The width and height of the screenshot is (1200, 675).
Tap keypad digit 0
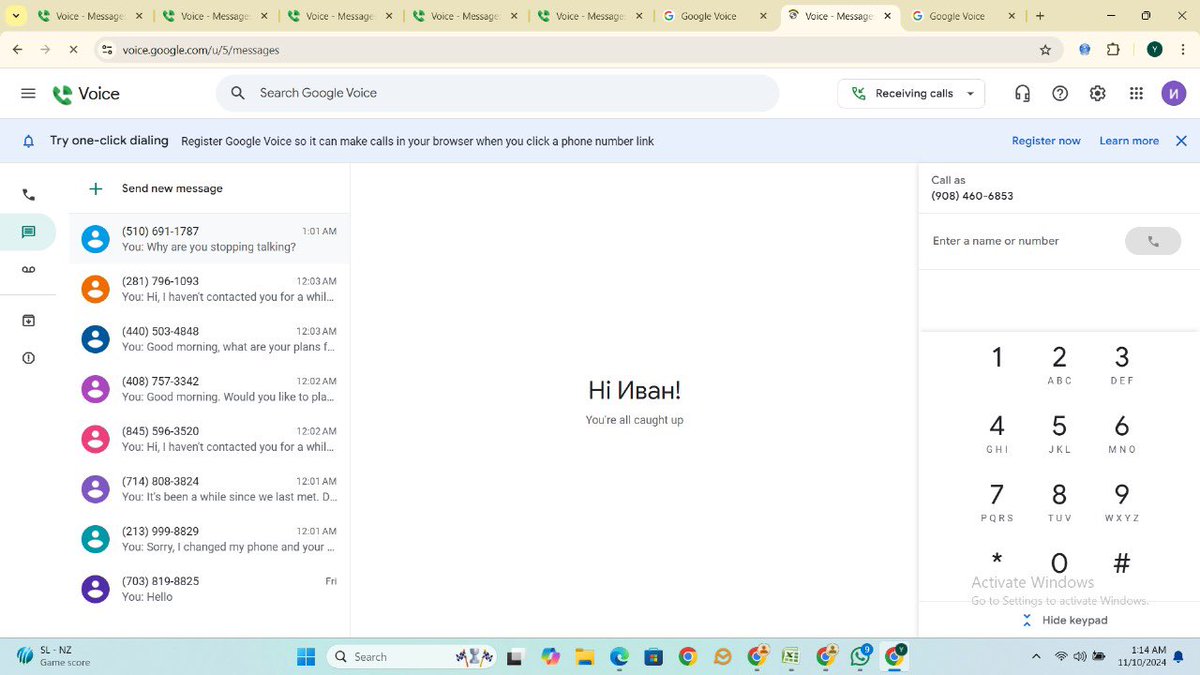[1060, 564]
